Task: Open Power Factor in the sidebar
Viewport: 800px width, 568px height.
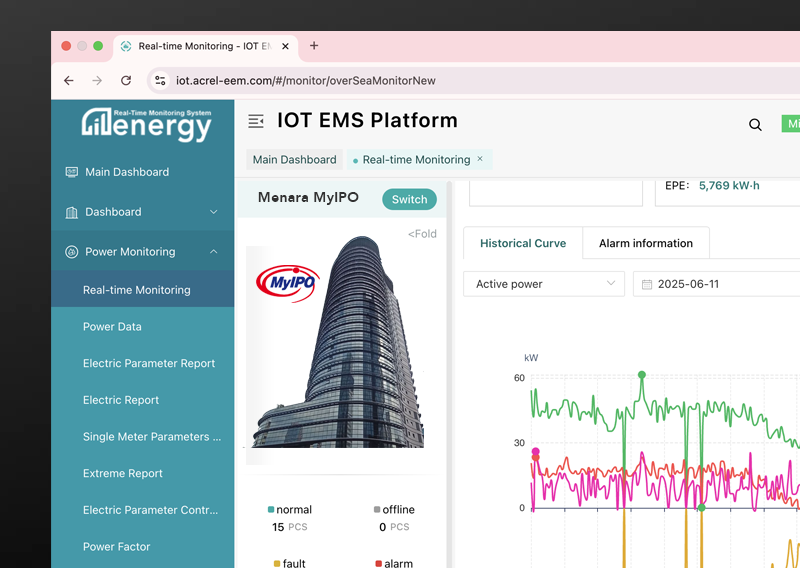Action: pos(142,547)
